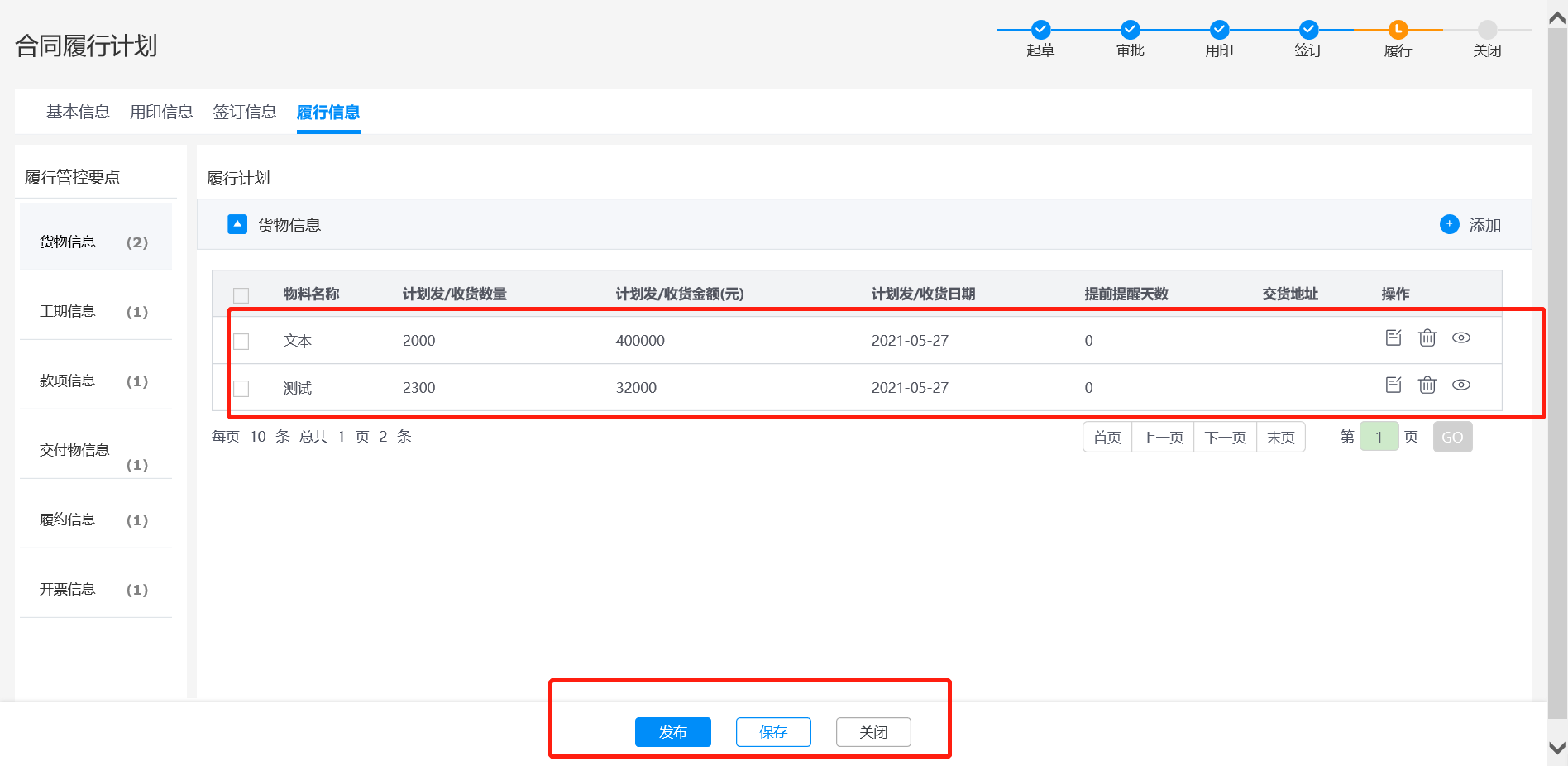Click the edit icon for 文本 row
Image resolution: width=1568 pixels, height=766 pixels.
[x=1394, y=338]
